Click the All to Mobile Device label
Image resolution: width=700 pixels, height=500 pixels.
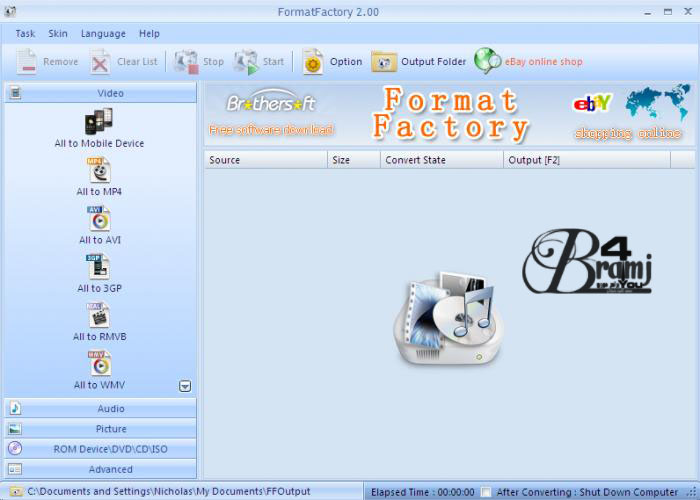point(99,143)
